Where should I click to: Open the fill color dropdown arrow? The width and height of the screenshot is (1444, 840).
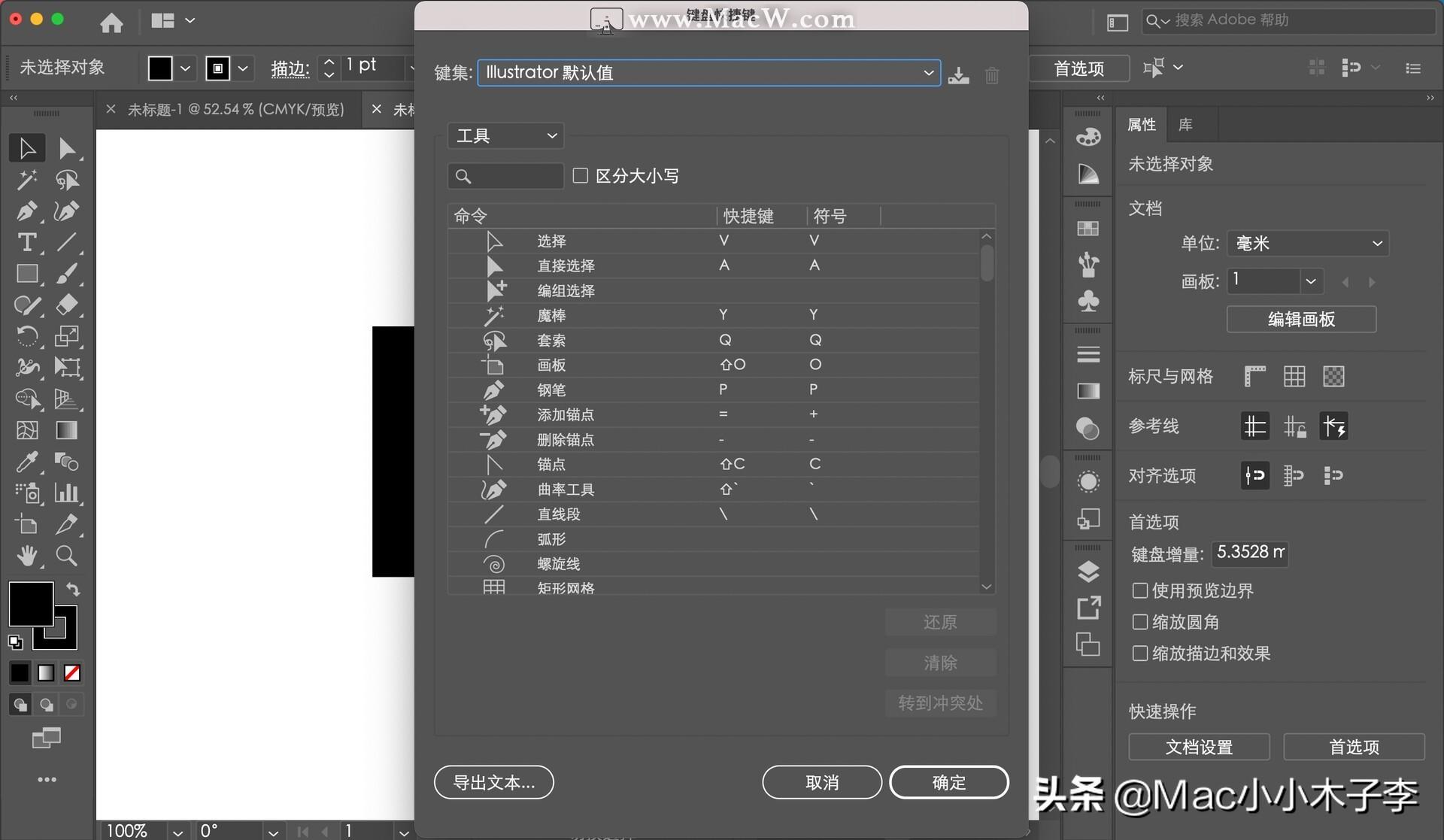pos(185,68)
